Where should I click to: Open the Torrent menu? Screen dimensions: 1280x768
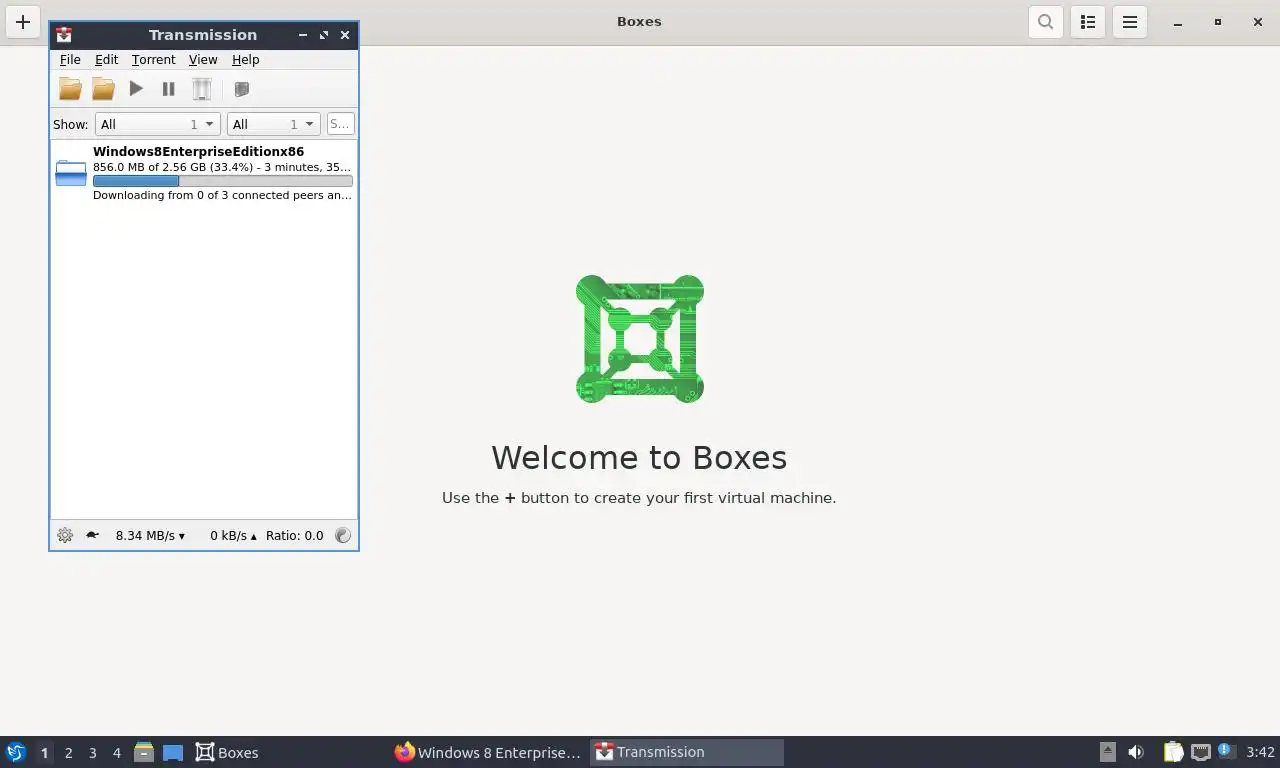153,60
